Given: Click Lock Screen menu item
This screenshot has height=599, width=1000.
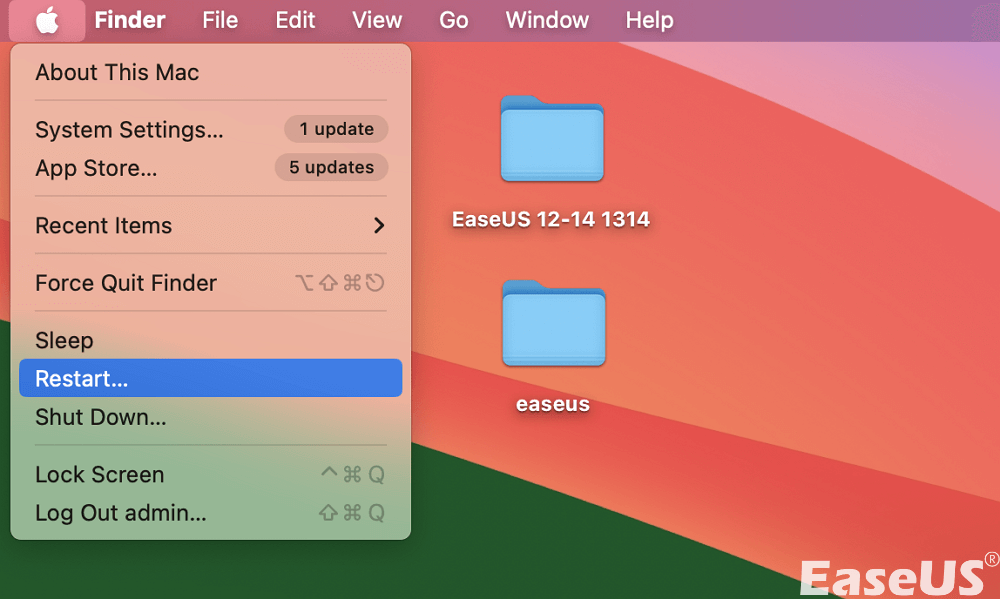Looking at the screenshot, I should coord(99,475).
